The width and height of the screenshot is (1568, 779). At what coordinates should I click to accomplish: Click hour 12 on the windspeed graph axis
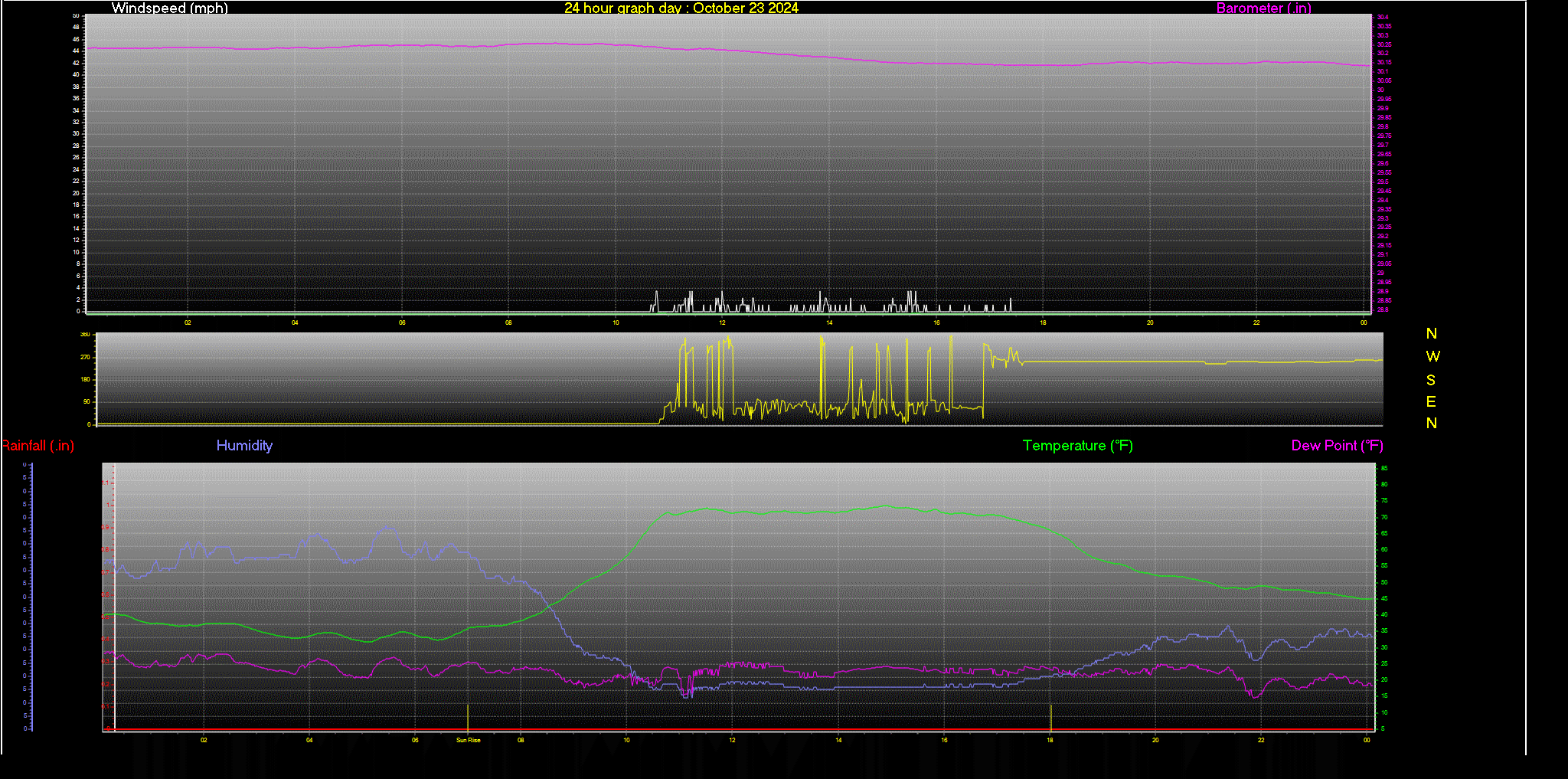[x=722, y=322]
